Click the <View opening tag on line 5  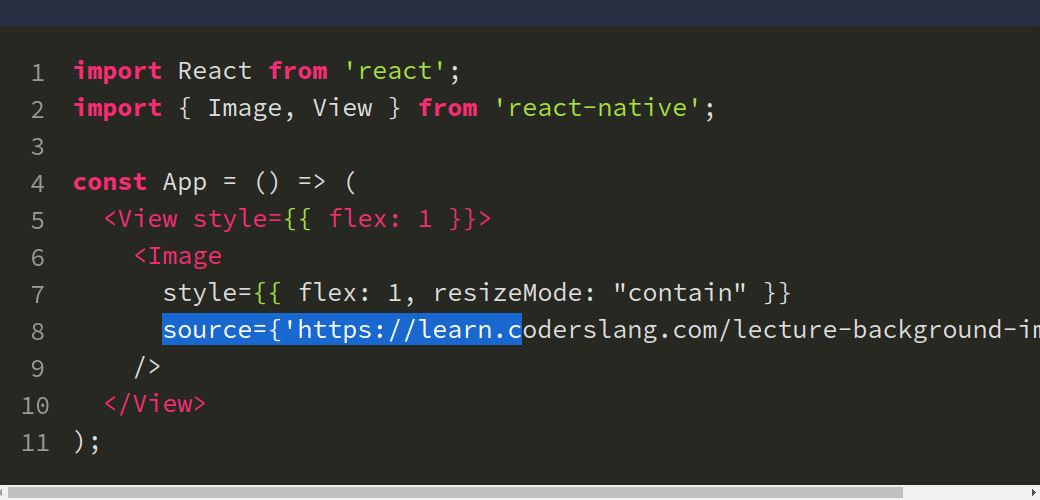141,219
